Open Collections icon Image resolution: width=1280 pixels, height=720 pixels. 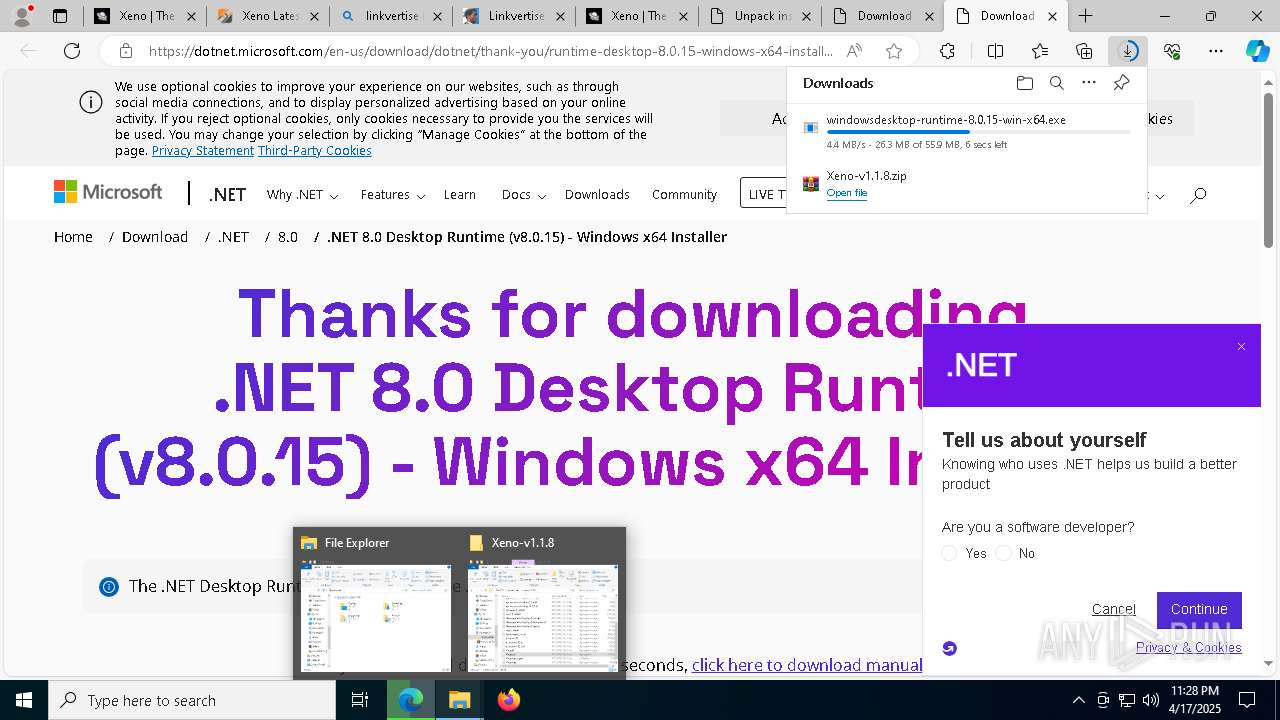click(x=1084, y=51)
